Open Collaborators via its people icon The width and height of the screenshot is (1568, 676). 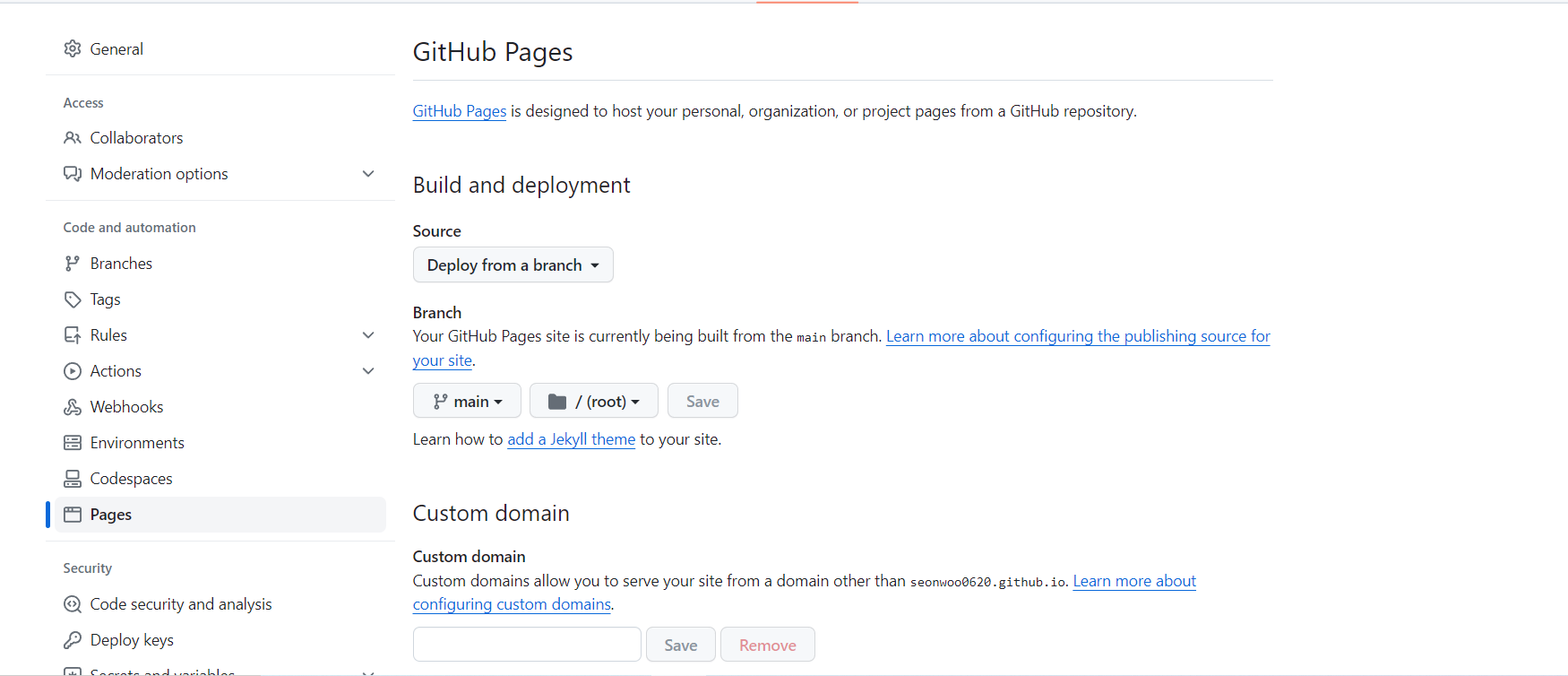[73, 138]
